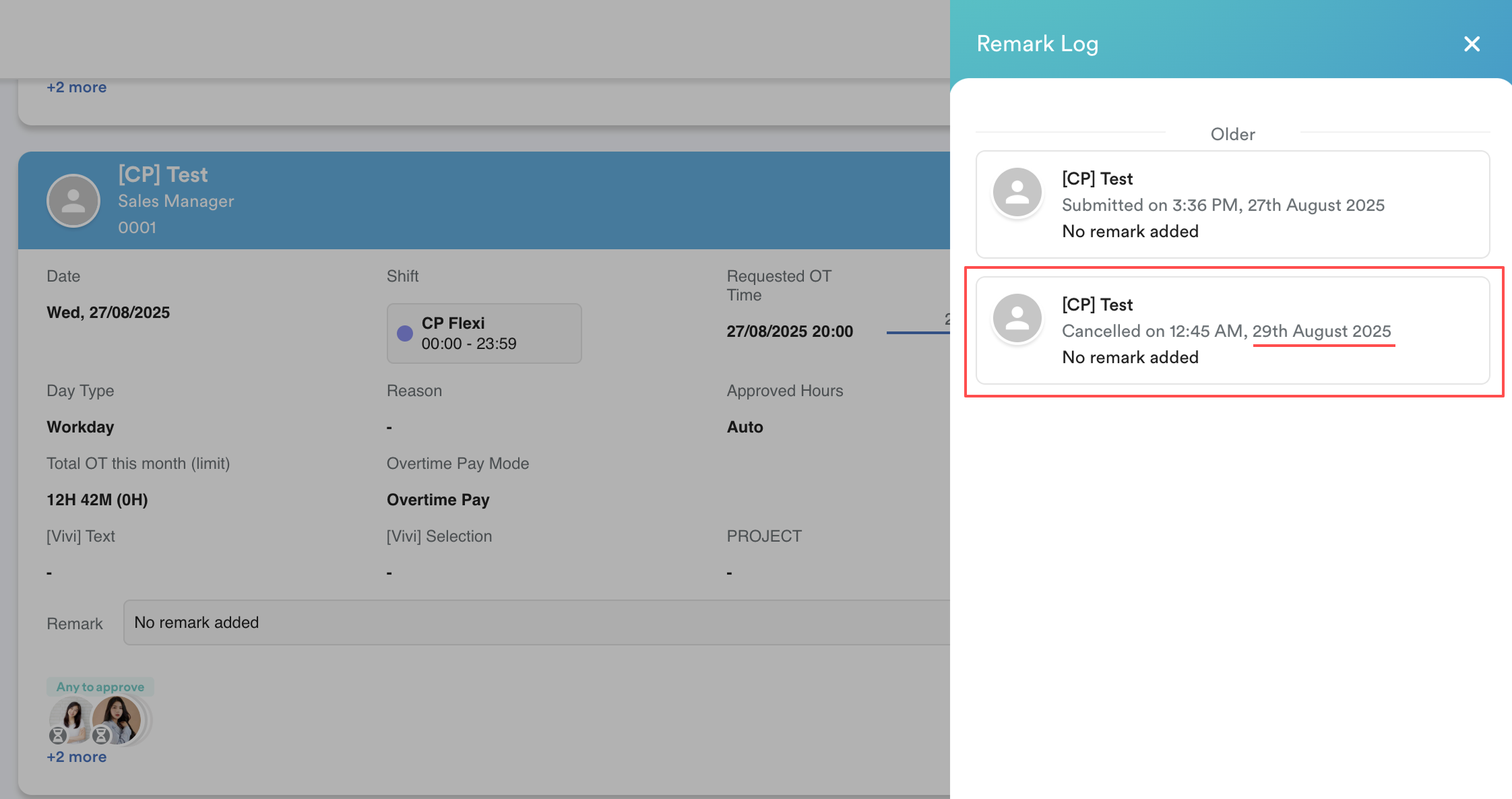Click avatar icon of Cancelled remark entry
The height and width of the screenshot is (799, 1512).
pyautogui.click(x=1017, y=319)
